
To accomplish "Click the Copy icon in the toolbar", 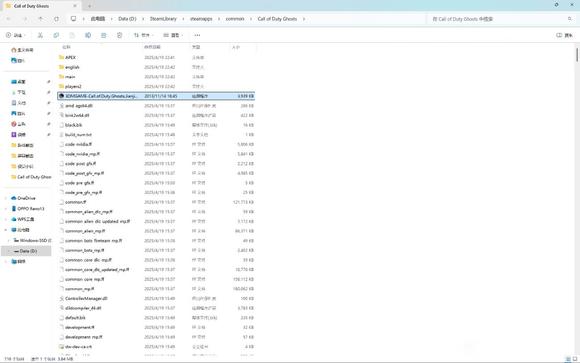I will tap(56, 35).
